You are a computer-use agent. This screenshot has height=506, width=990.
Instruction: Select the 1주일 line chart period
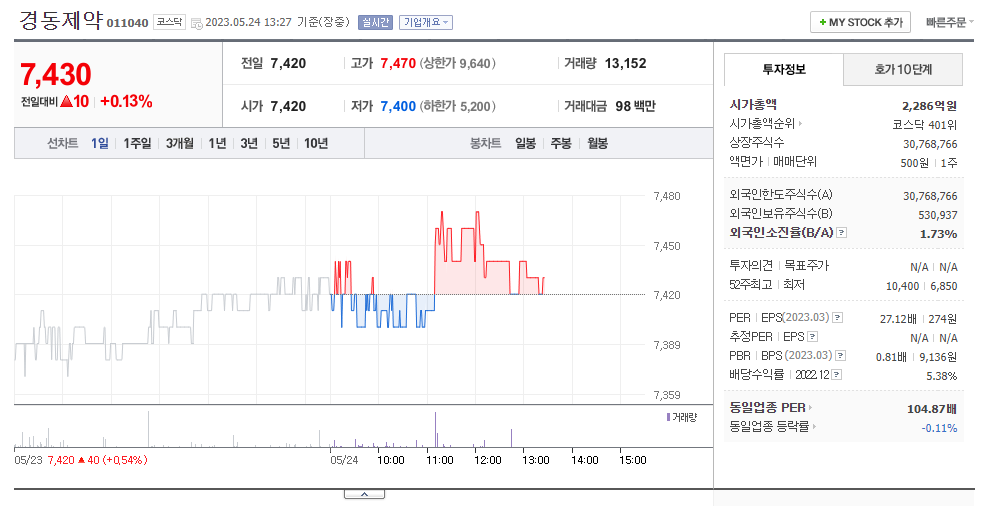click(x=137, y=143)
